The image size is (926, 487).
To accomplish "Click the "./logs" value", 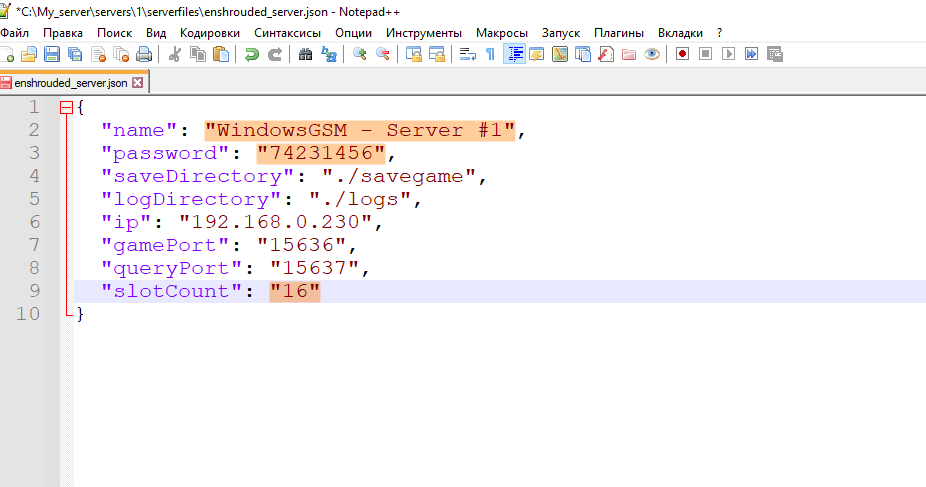I will click(360, 200).
